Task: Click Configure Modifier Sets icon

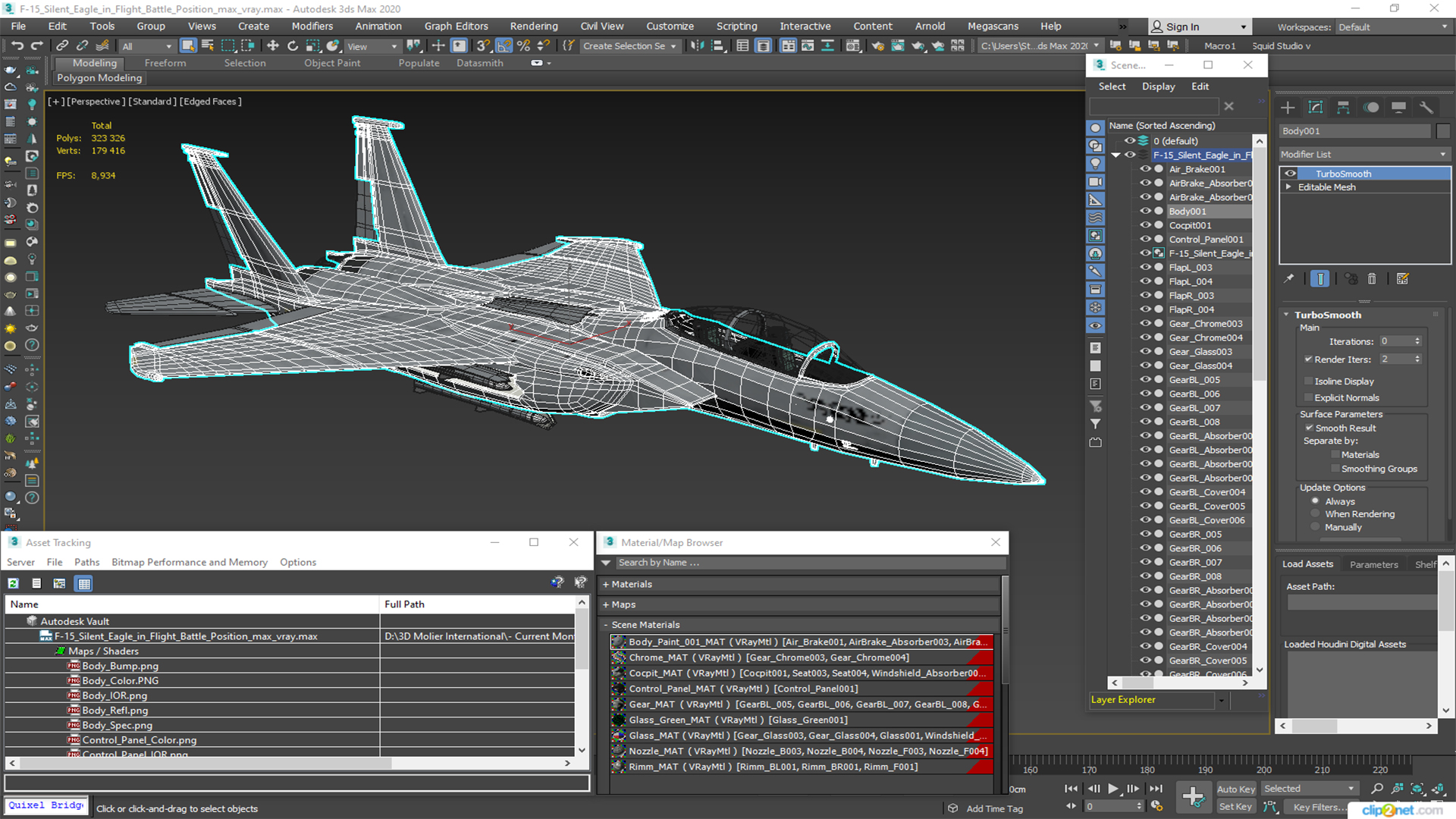Action: point(1403,279)
